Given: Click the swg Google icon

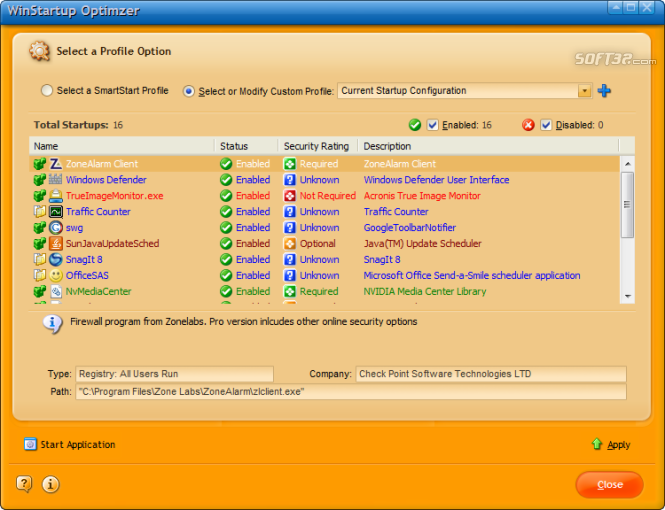Looking at the screenshot, I should click(x=56, y=228).
